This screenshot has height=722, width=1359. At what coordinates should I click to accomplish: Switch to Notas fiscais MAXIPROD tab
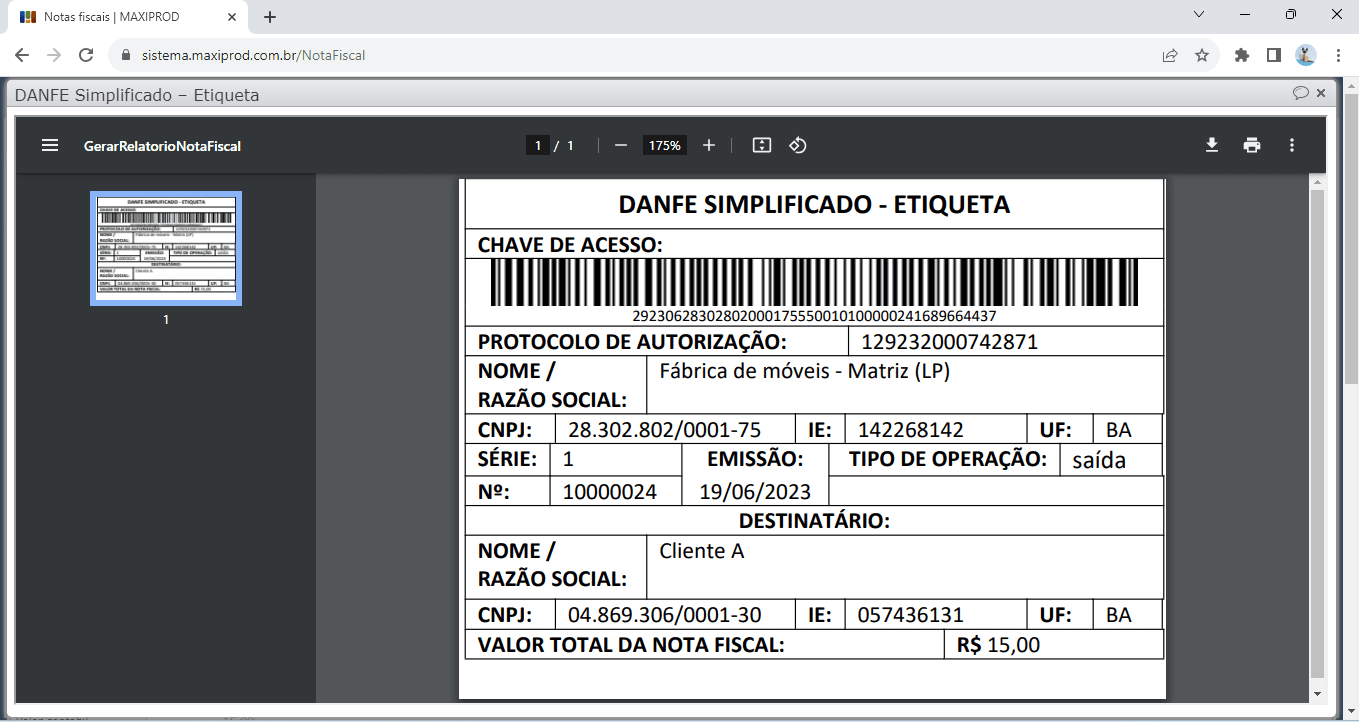pyautogui.click(x=128, y=17)
